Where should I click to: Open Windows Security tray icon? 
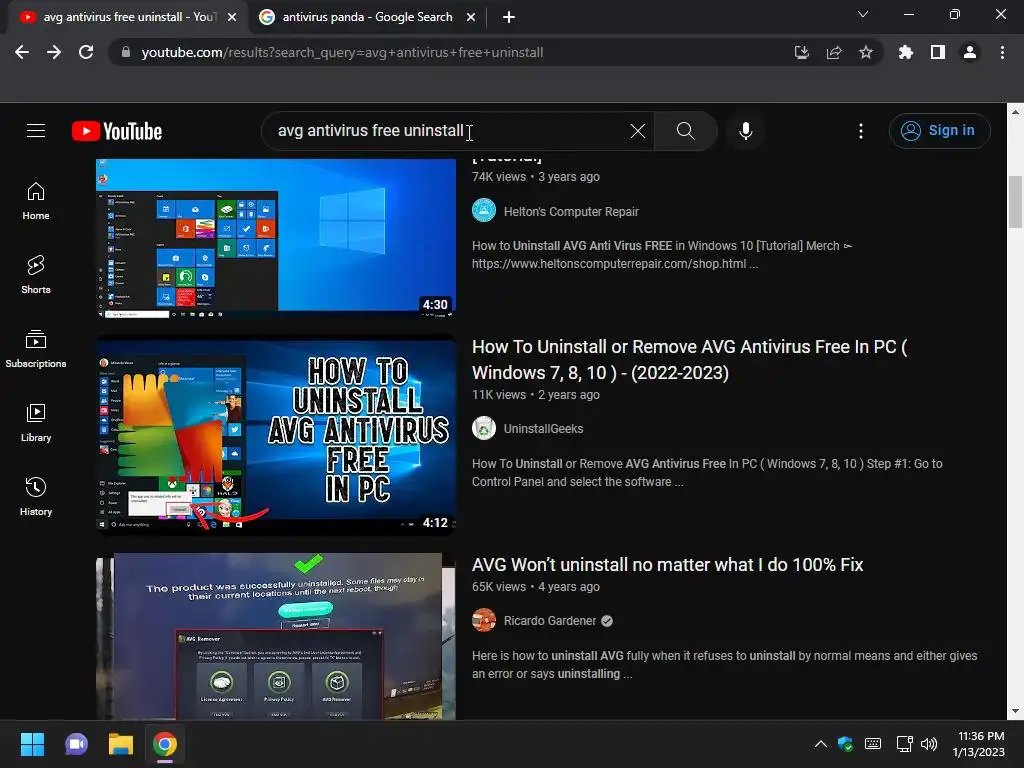coord(845,744)
